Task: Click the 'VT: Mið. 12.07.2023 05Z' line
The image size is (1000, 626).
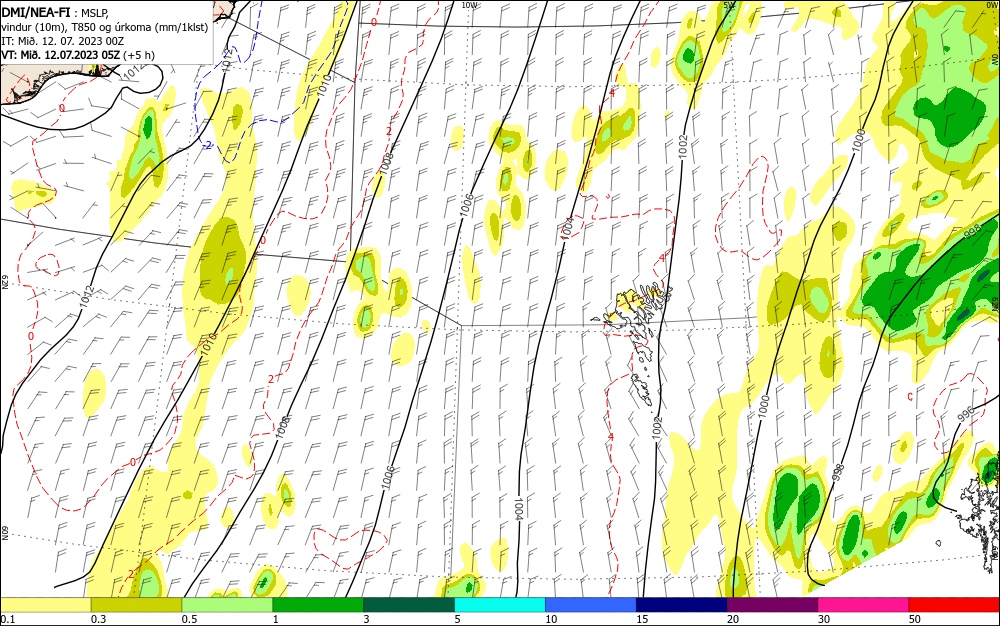Action: [60, 55]
